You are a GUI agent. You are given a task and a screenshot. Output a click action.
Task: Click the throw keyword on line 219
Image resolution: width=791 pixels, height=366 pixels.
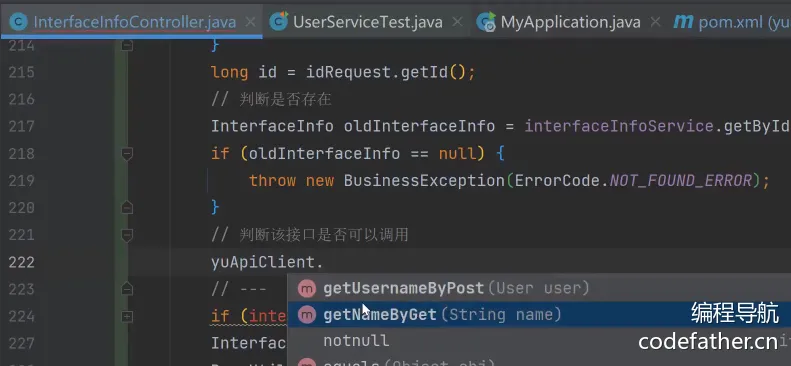[272, 180]
